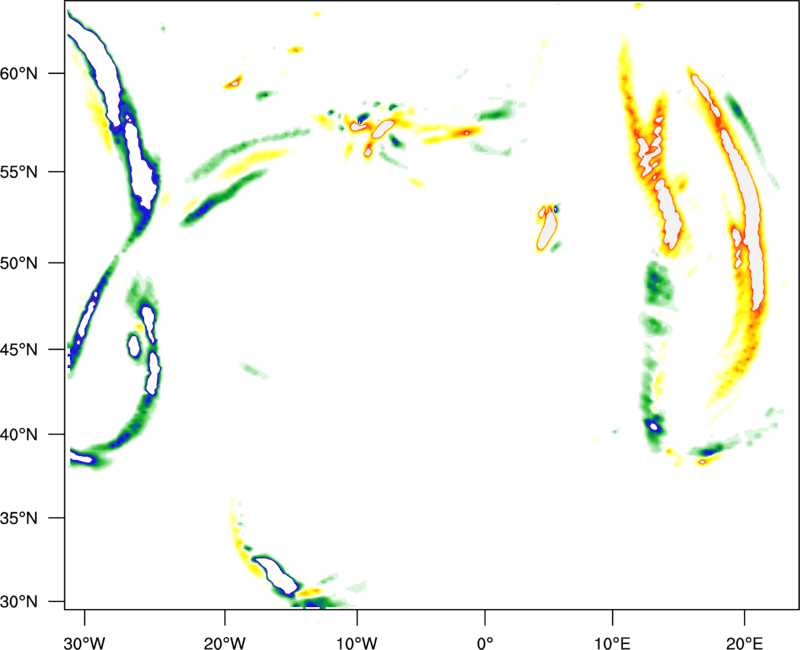800x650 pixels.
Task: Click the 10°W longitude label
Action: coord(357,643)
